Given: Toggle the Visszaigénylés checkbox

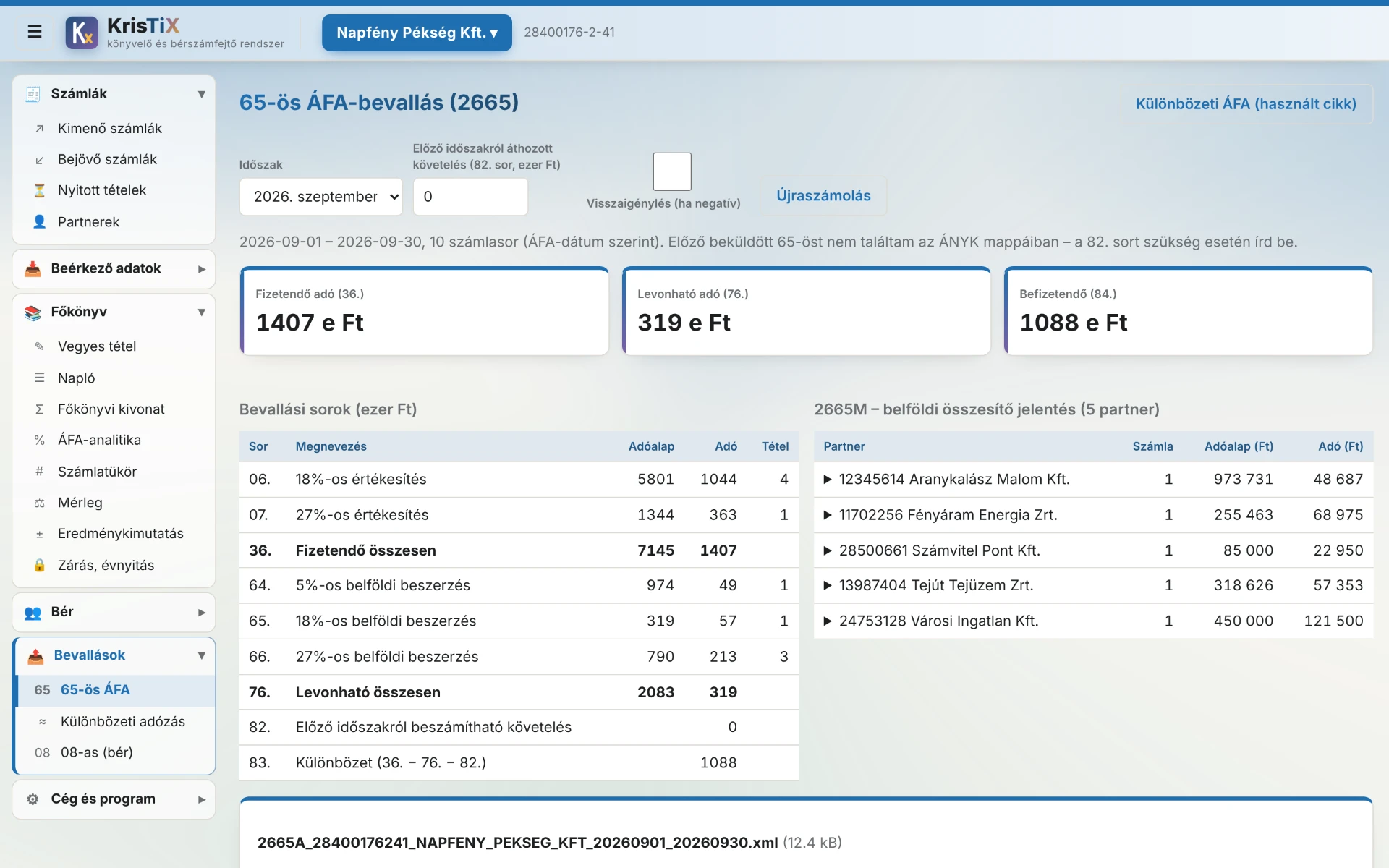Looking at the screenshot, I should point(672,171).
